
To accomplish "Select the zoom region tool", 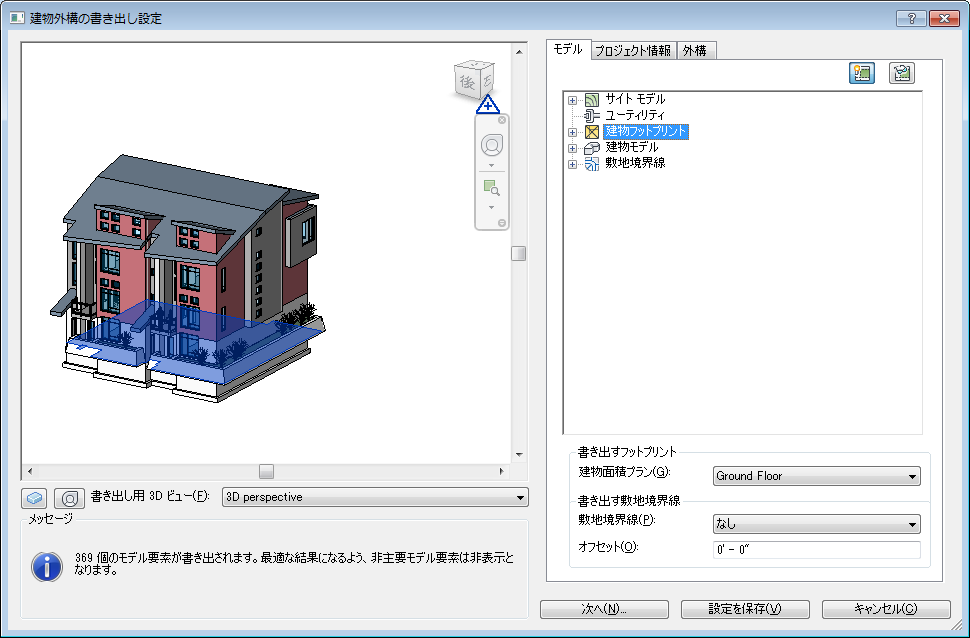I will [x=492, y=188].
